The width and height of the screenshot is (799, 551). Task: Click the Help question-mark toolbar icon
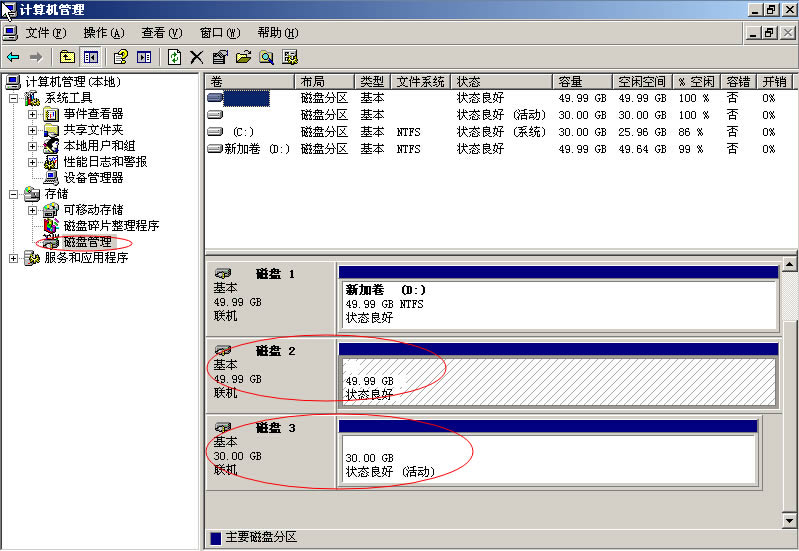(120, 57)
